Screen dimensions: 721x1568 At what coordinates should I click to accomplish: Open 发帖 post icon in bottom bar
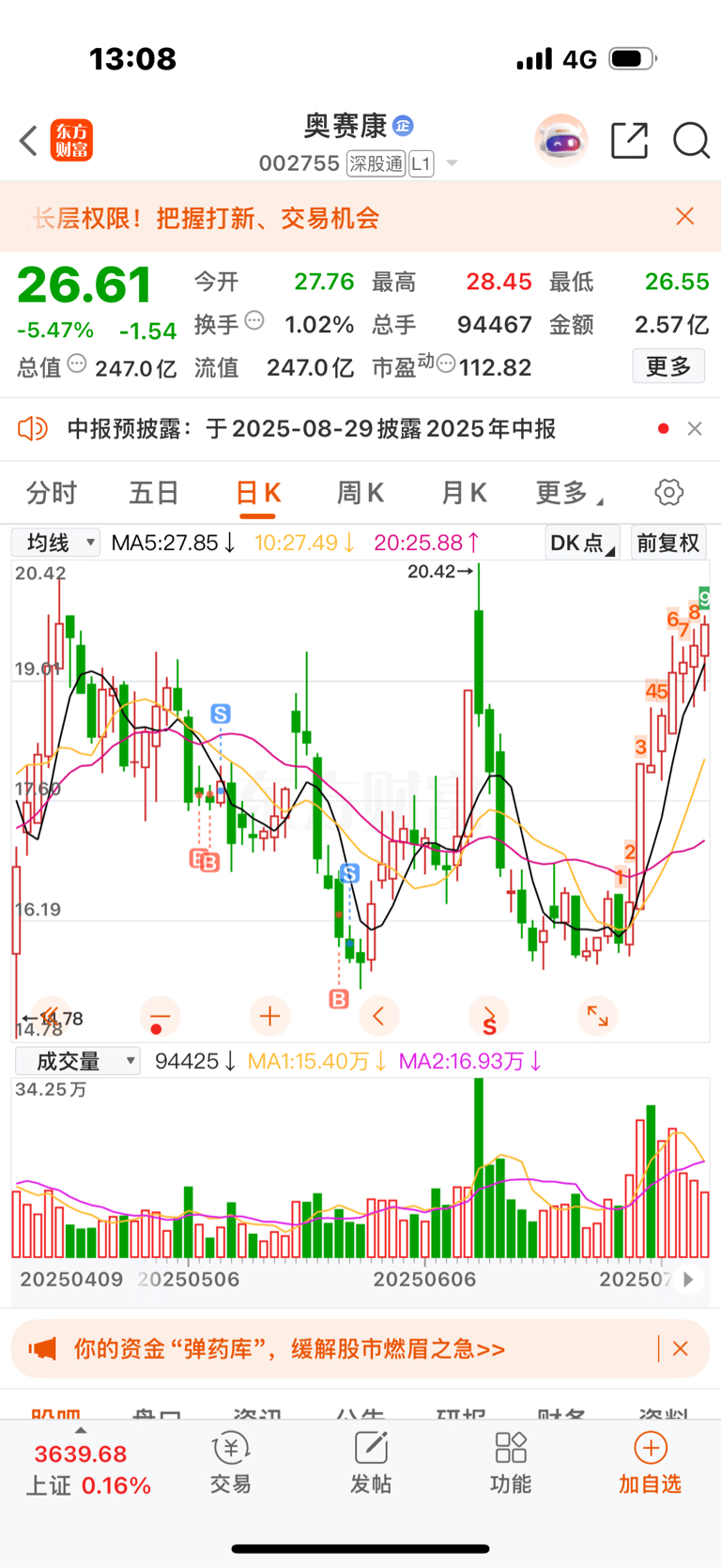tap(371, 1449)
